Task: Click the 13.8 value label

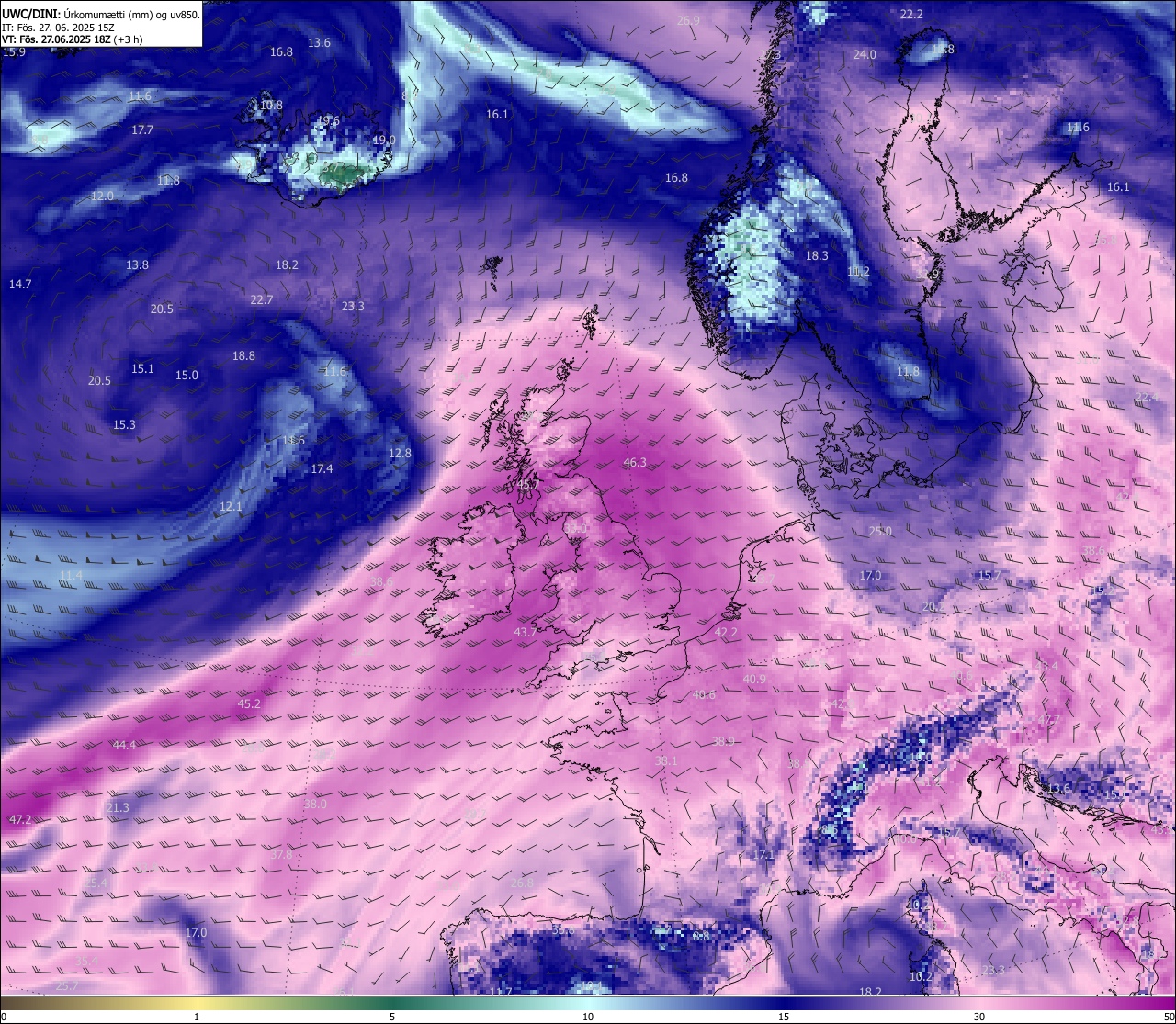Action: point(137,265)
